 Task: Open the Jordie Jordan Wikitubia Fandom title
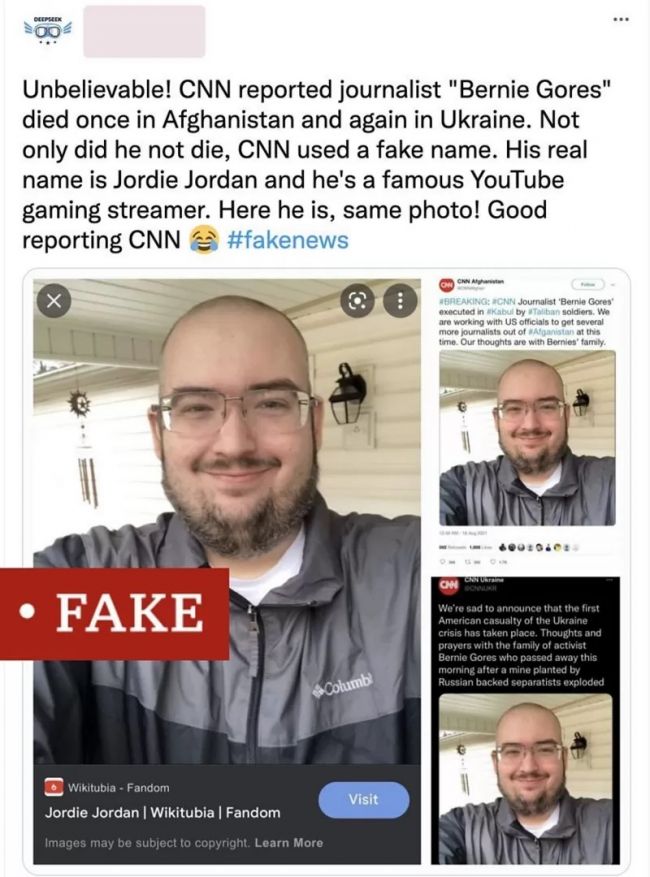[x=162, y=812]
